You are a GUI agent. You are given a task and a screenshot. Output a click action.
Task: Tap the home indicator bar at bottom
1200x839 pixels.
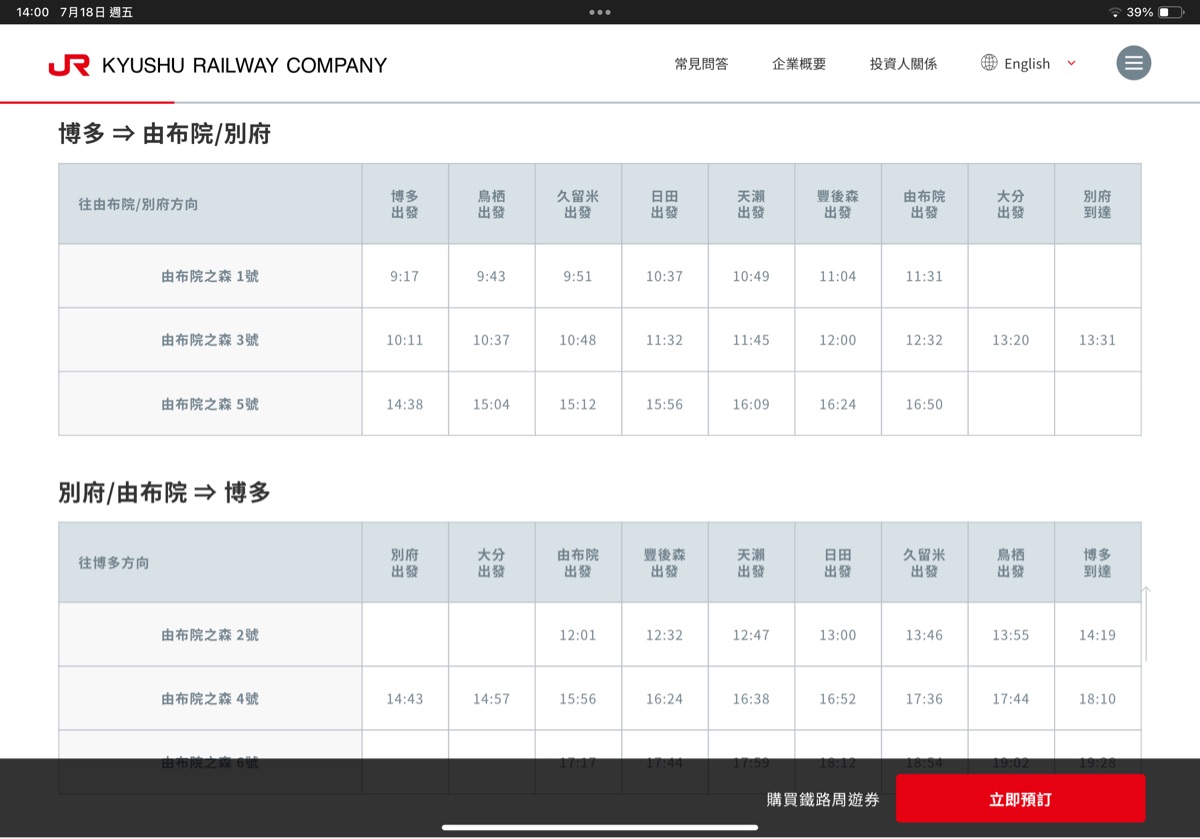[600, 827]
